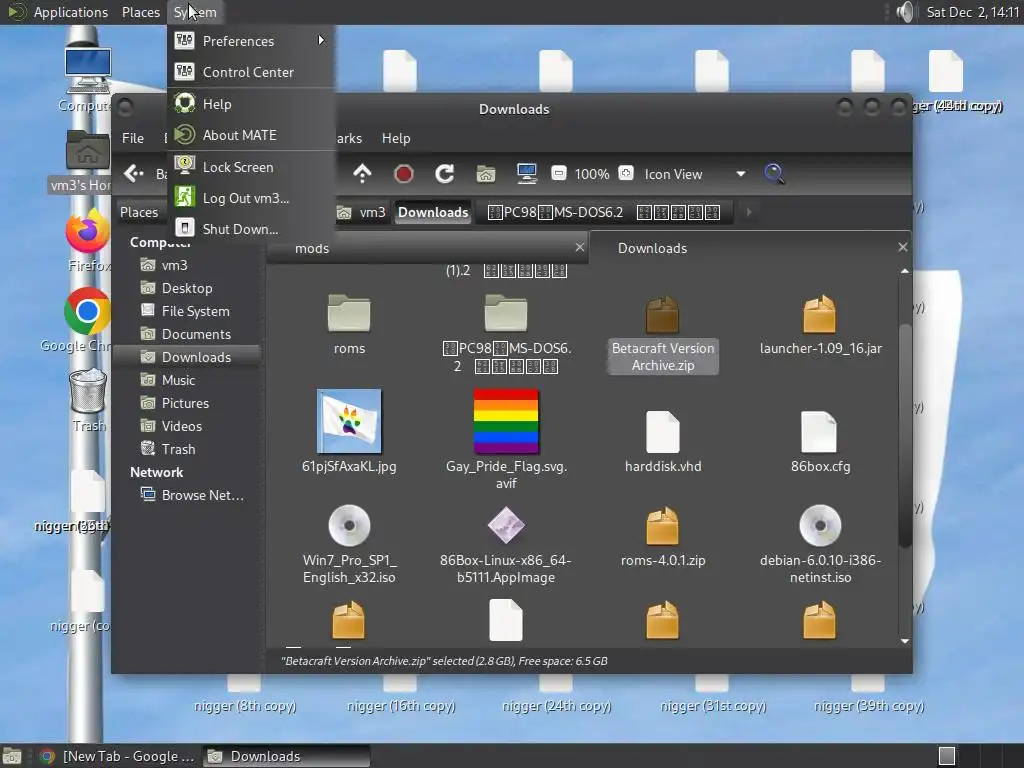Select Trash in sidebar

point(188,449)
